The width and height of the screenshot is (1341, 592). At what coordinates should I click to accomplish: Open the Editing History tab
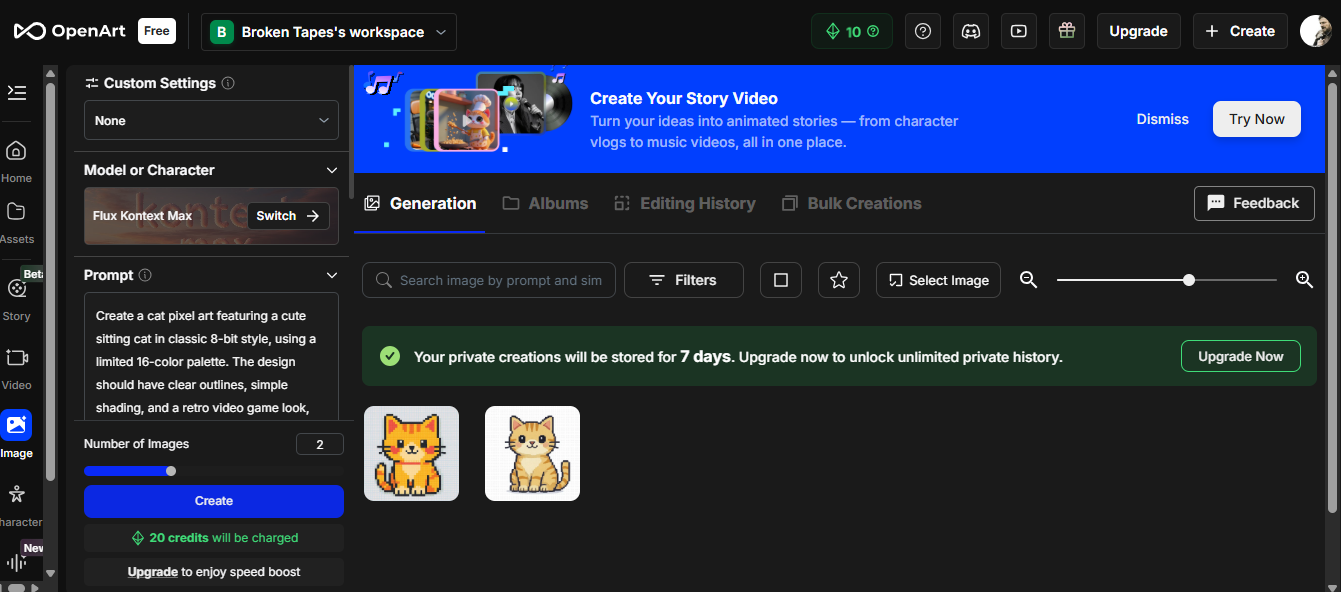pos(684,203)
